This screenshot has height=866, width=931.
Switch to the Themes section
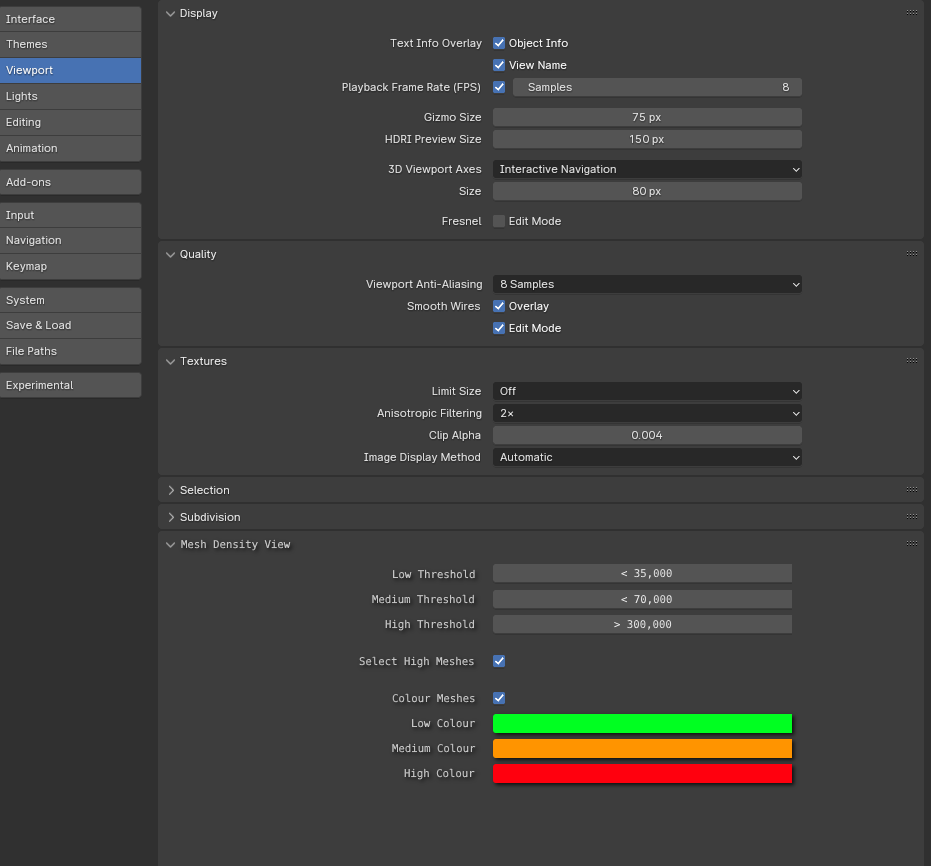point(71,45)
